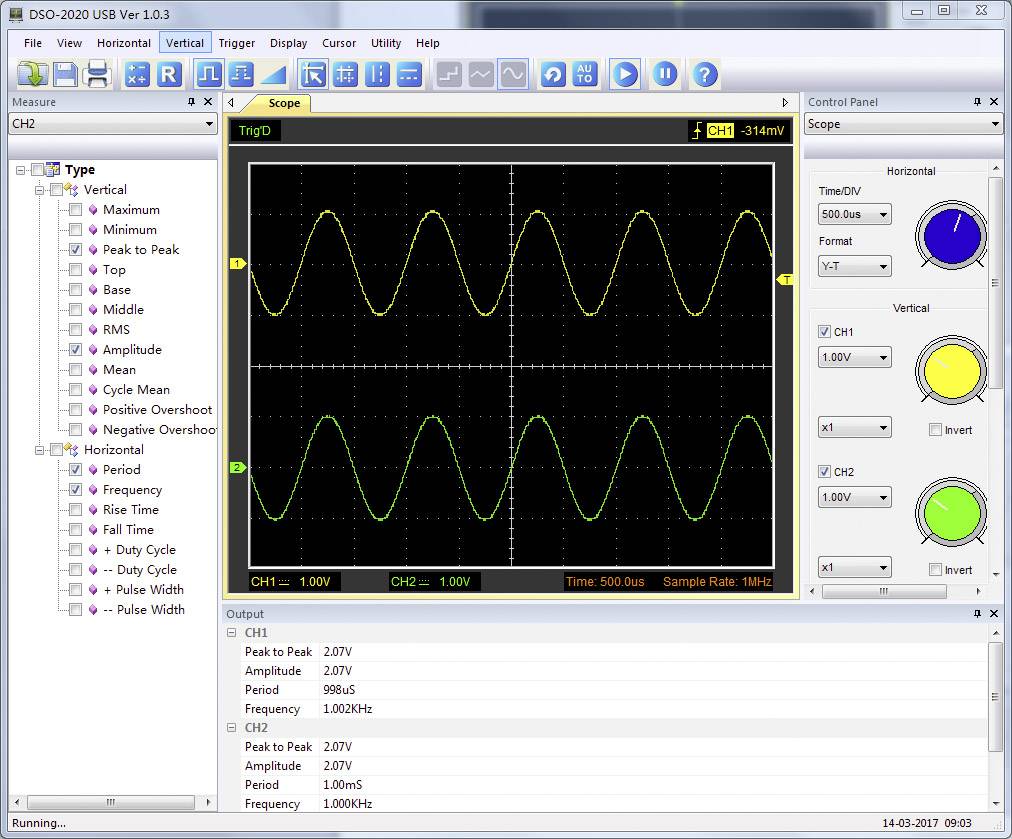Uncheck the Peak to Peak measurement
The height and width of the screenshot is (839, 1012).
pyautogui.click(x=75, y=249)
